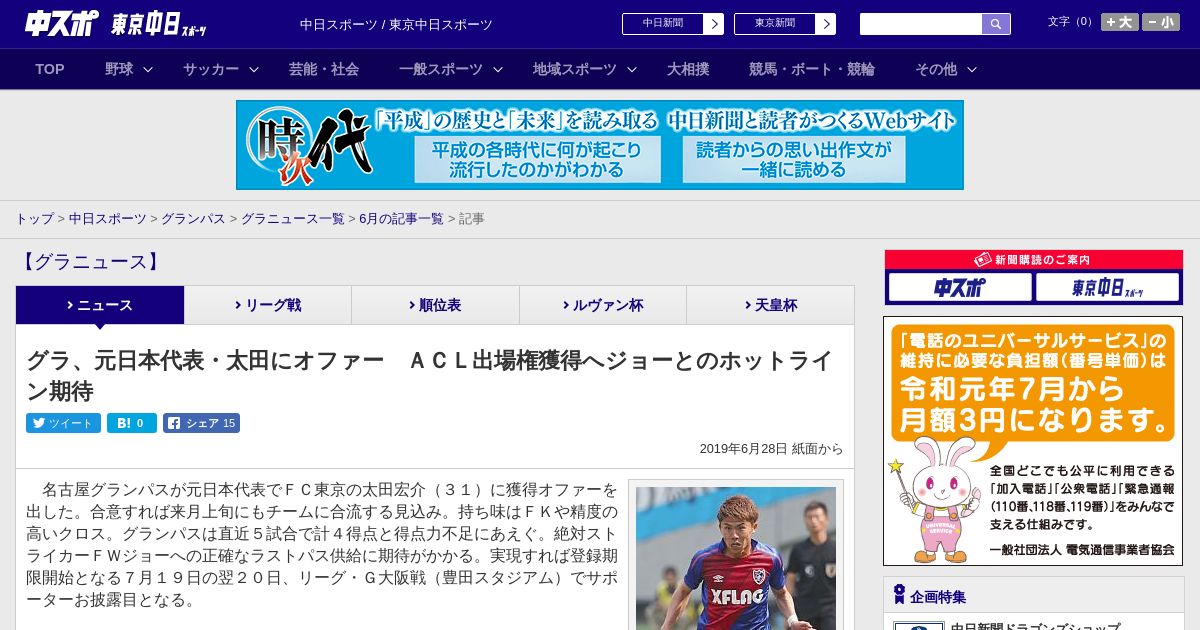
Task: Click the article photo of the player
Action: point(736,558)
